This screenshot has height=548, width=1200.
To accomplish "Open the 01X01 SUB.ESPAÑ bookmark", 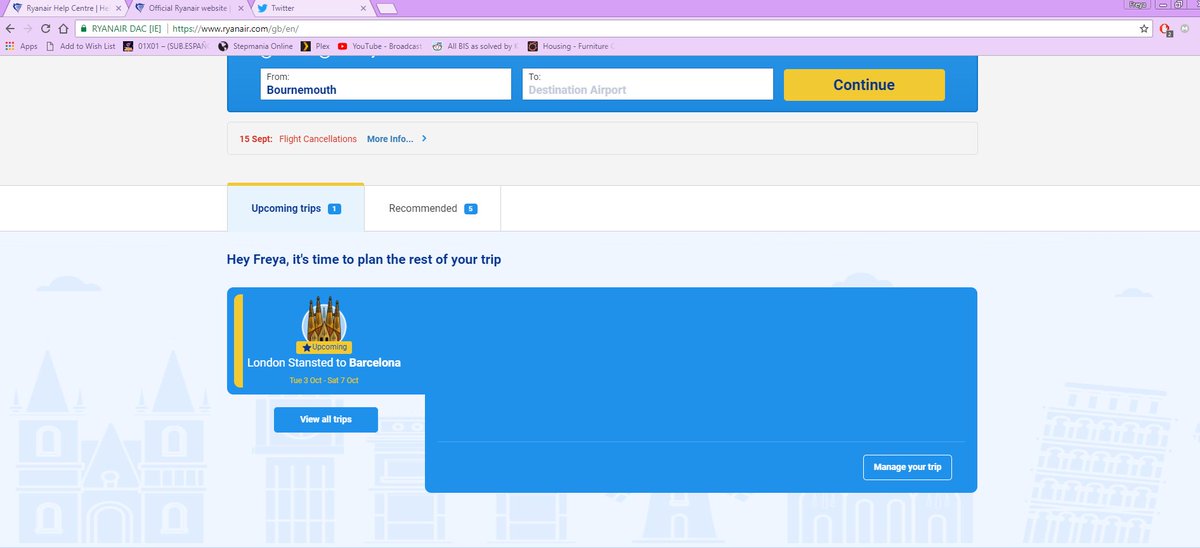I will pyautogui.click(x=167, y=46).
